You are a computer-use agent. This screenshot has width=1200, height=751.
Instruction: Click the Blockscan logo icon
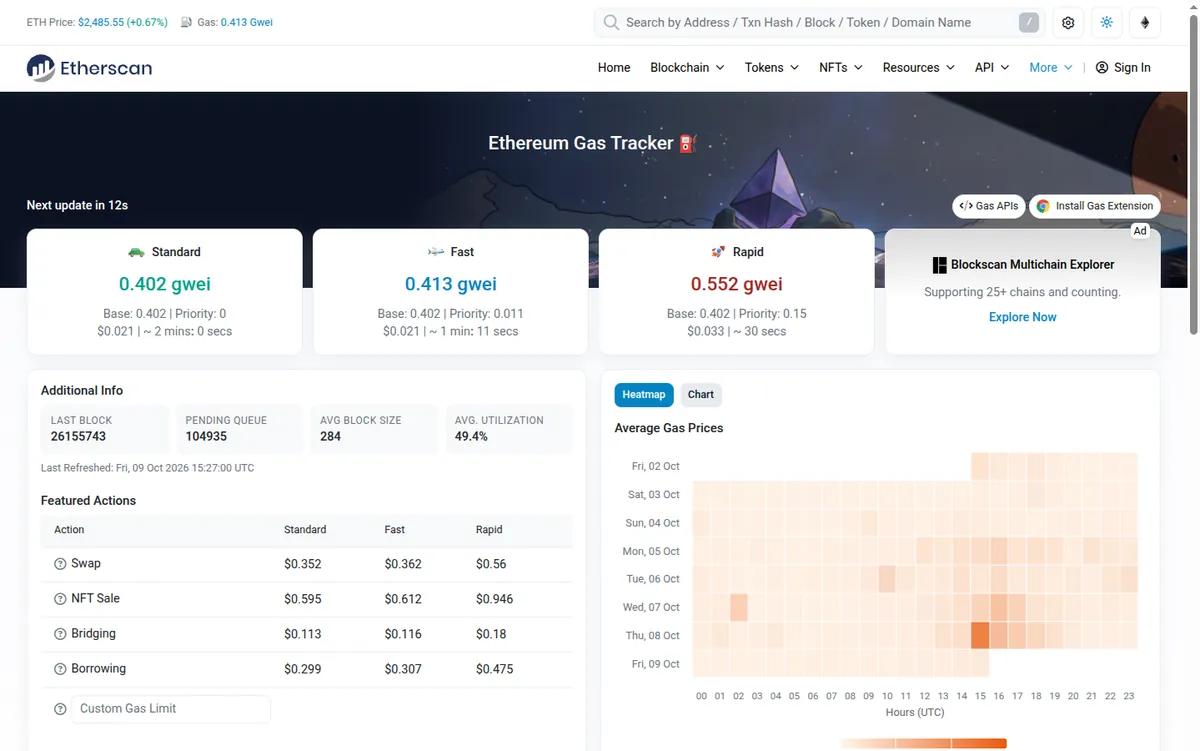pyautogui.click(x=939, y=265)
